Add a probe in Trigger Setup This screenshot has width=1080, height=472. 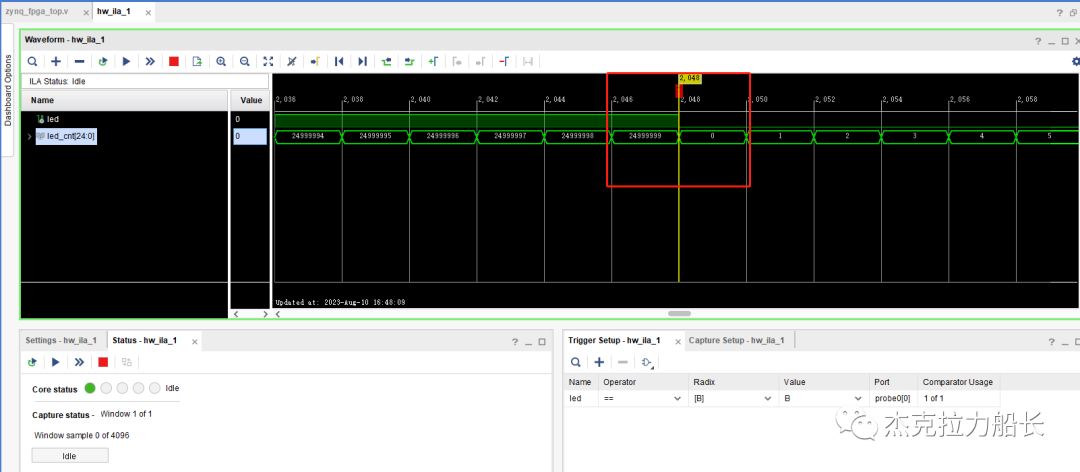click(599, 362)
